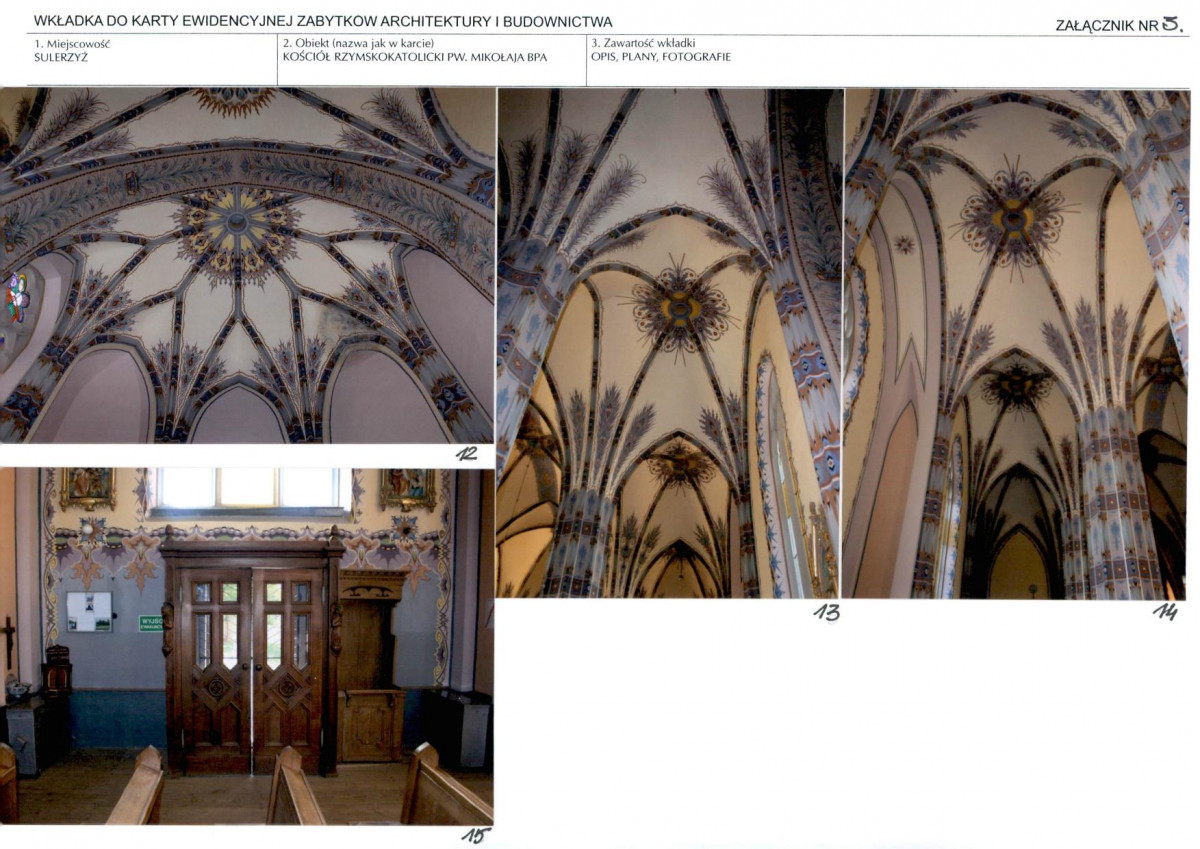The image size is (1200, 849).
Task: Click the title "WKŁADKA DO KARTY EWIDENCYJNEJ ZABYTKÓW ARCHITEKTURY I BUDOWNICTWA"
Action: (323, 21)
